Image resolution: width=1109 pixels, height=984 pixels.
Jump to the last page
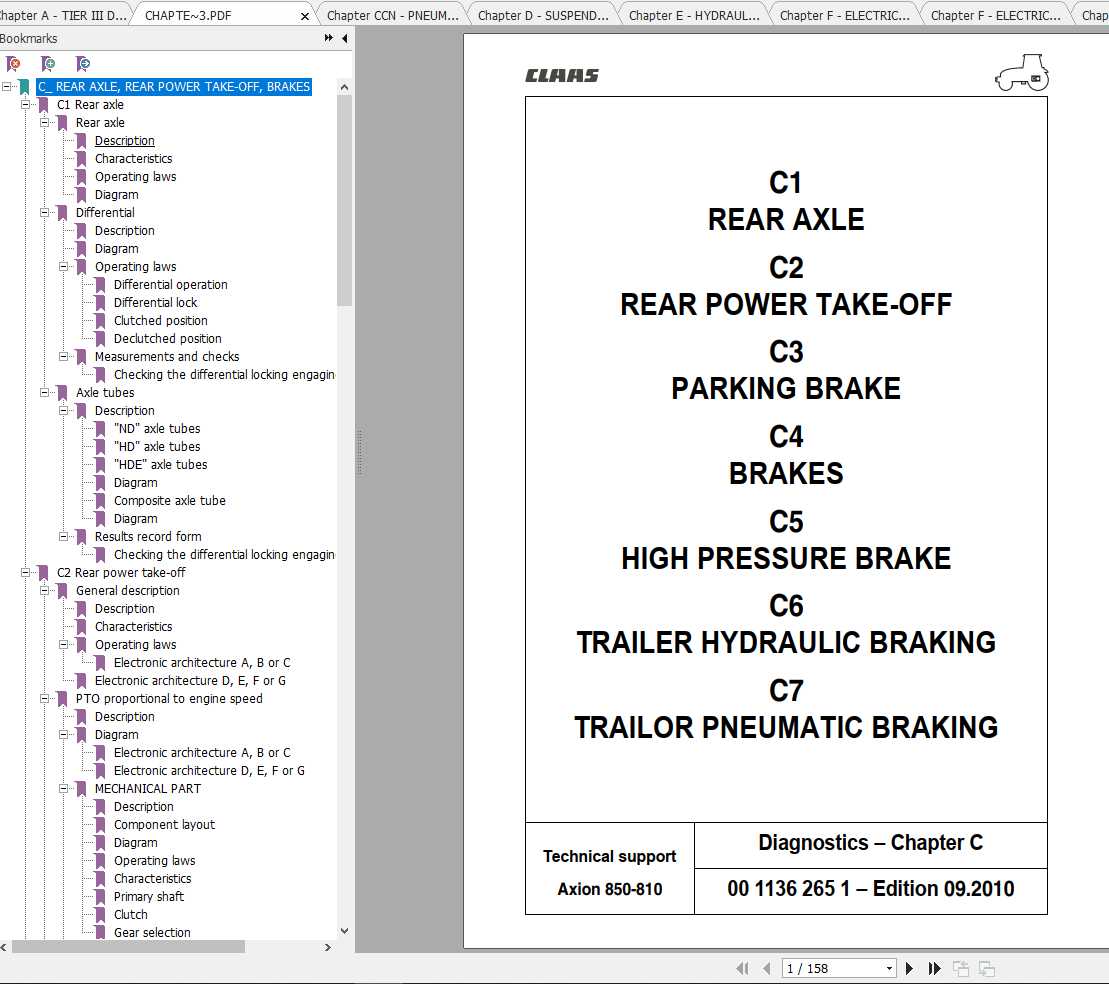(935, 968)
